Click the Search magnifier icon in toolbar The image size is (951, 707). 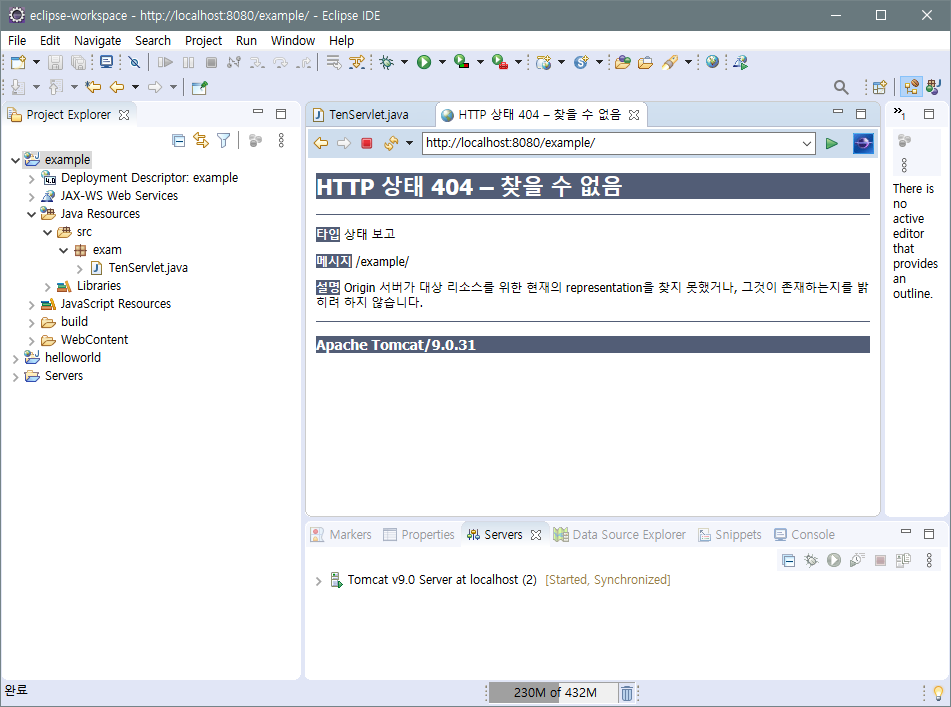pos(841,87)
